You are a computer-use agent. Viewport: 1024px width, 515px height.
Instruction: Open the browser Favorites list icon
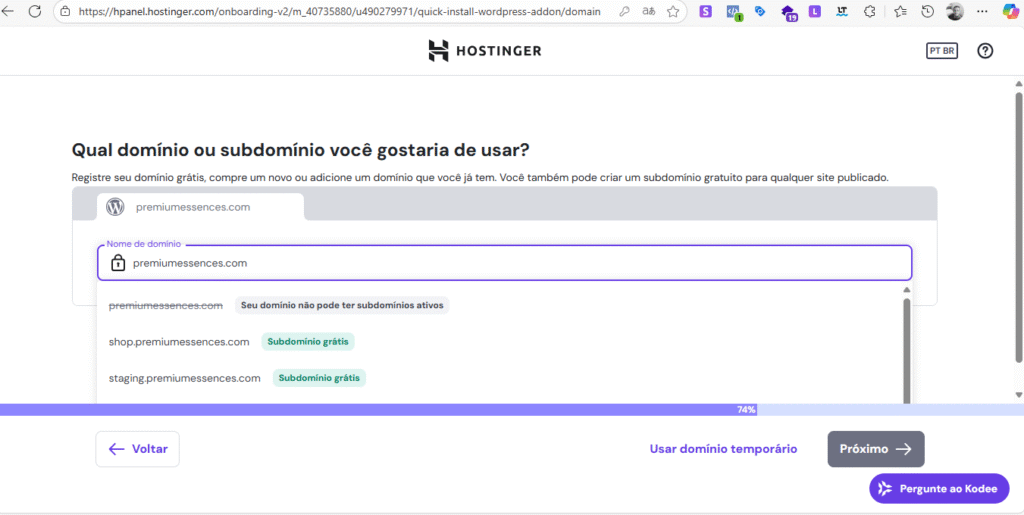900,11
